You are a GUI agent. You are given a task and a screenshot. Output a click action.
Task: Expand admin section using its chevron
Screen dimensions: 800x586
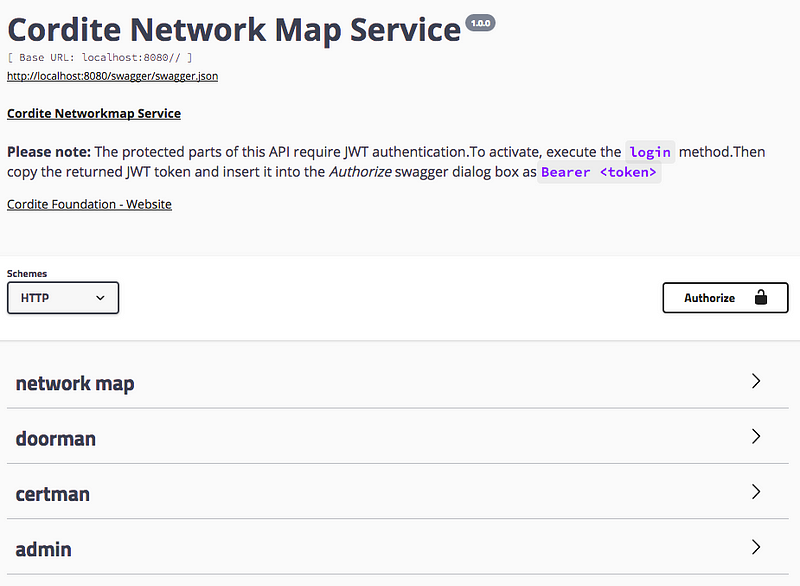click(756, 547)
